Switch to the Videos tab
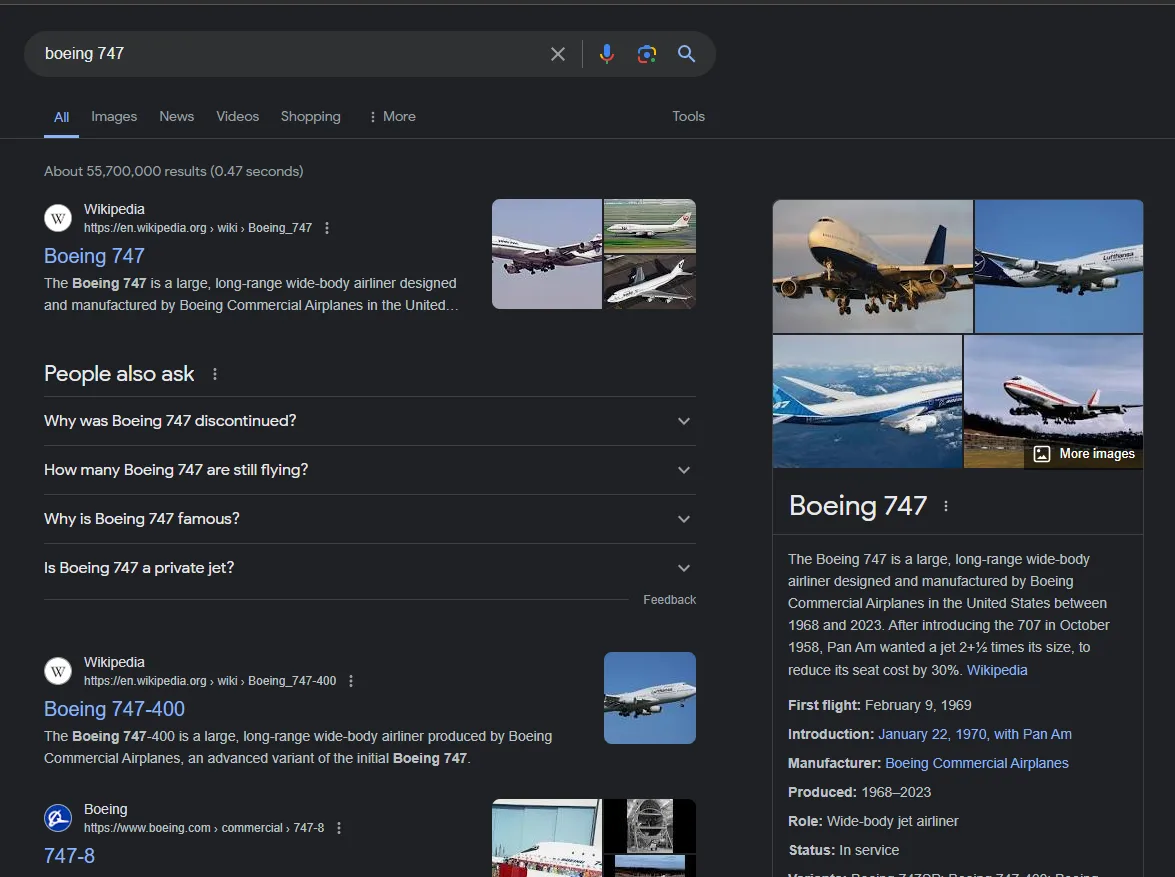1175x877 pixels. coord(238,116)
